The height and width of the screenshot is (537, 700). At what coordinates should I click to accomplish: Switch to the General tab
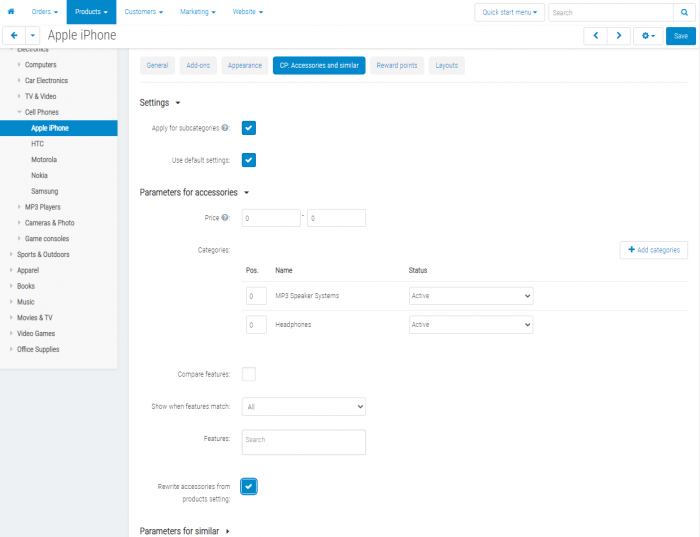pyautogui.click(x=157, y=65)
